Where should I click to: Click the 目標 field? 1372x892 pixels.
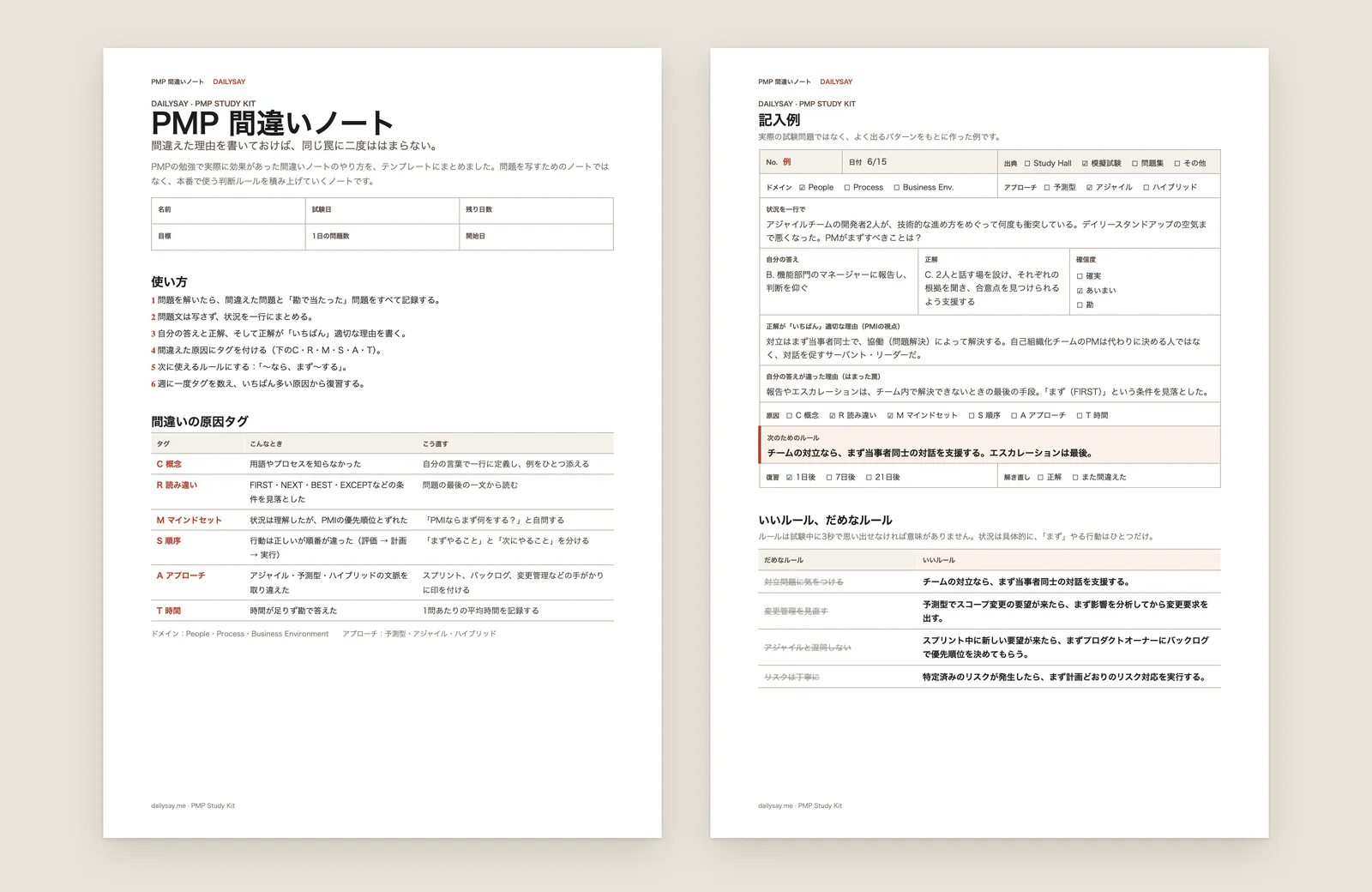[x=228, y=237]
